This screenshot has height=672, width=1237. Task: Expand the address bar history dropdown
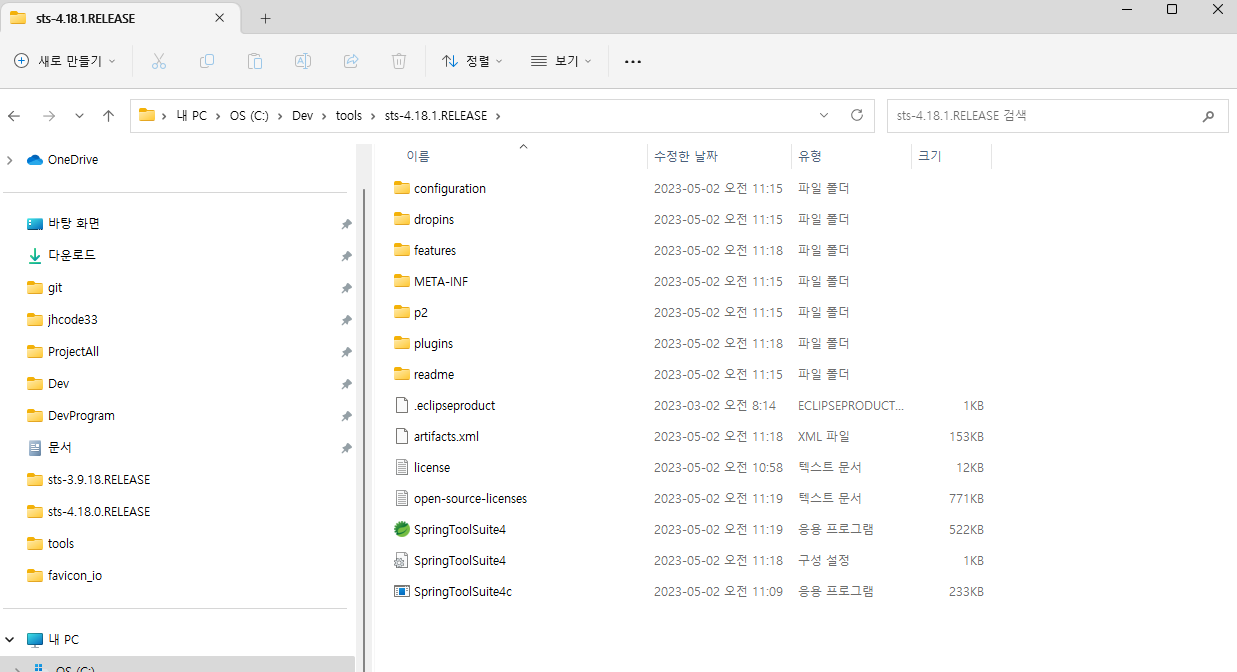823,115
